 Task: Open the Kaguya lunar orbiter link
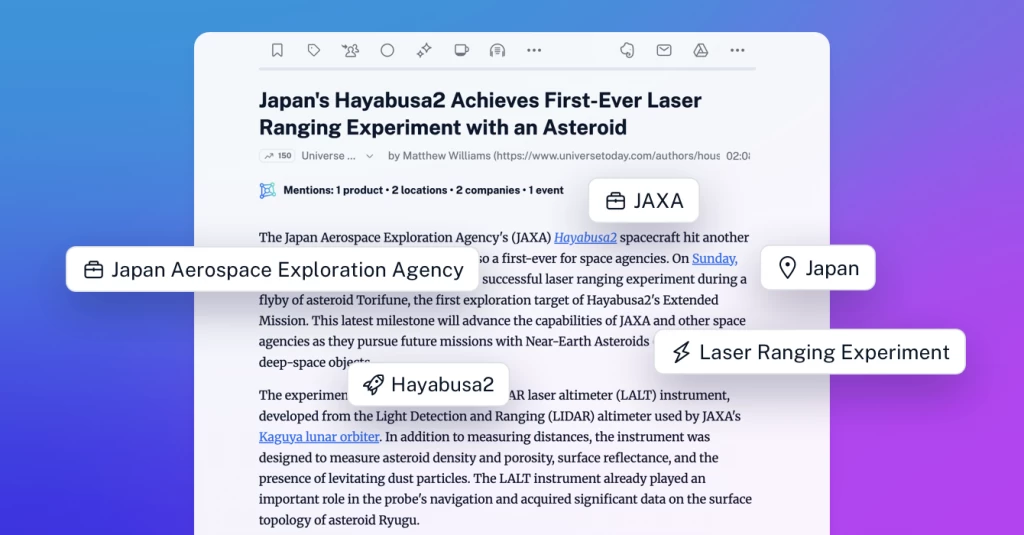tap(319, 437)
